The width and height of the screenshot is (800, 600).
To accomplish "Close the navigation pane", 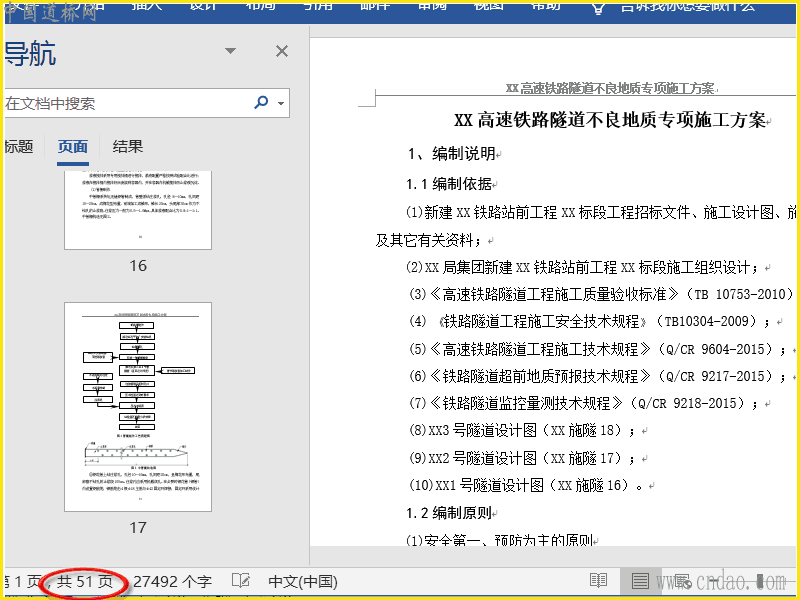I will (282, 51).
